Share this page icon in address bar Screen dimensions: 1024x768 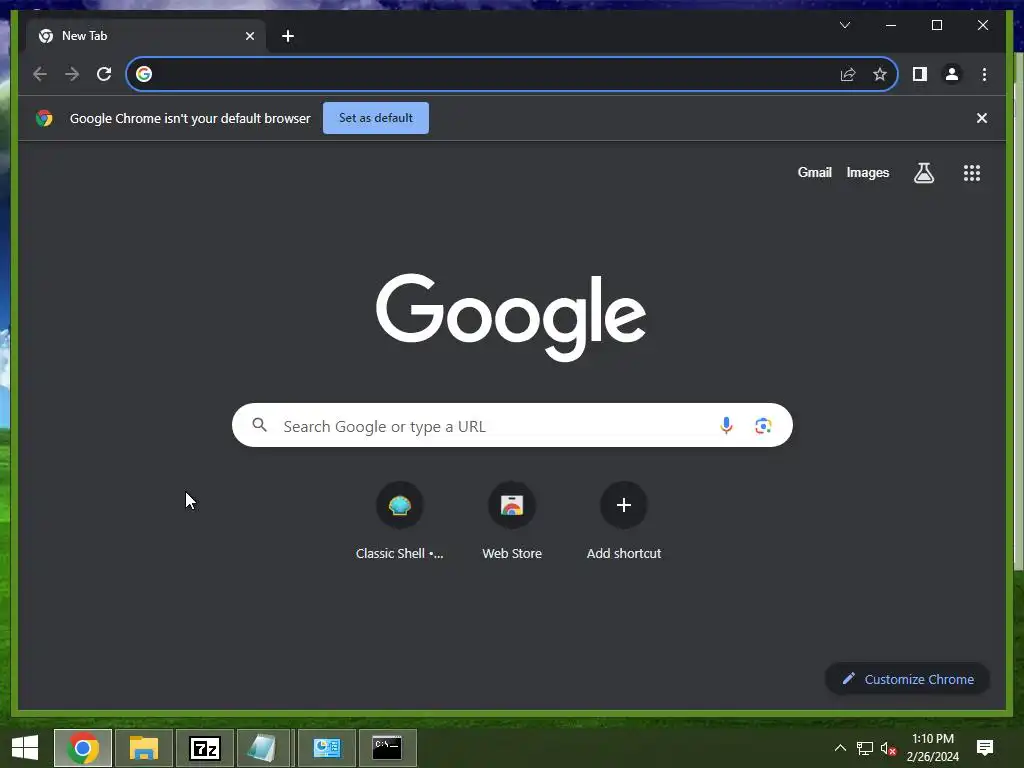coord(848,74)
